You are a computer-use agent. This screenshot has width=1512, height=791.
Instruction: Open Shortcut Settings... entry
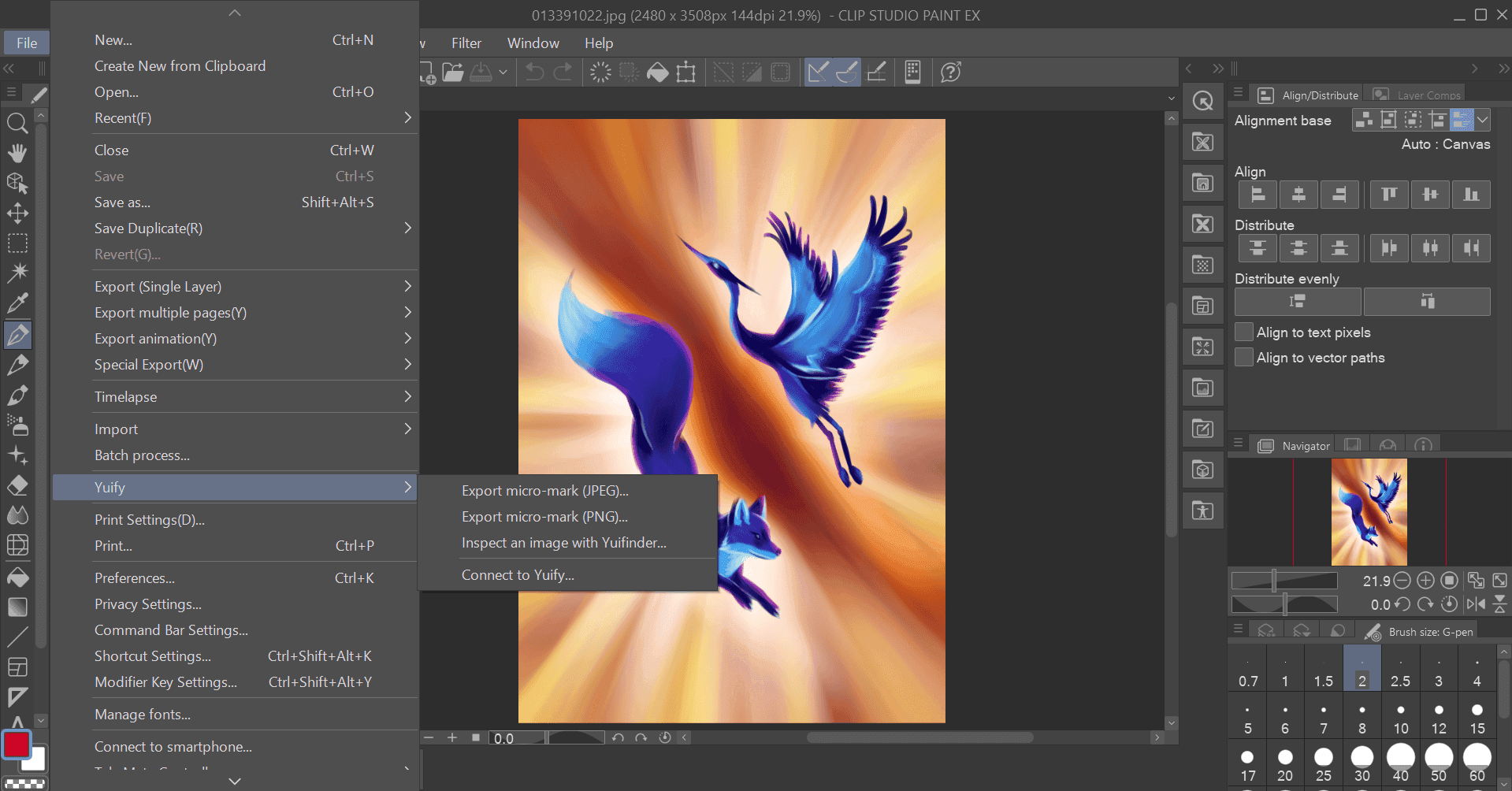click(x=235, y=656)
